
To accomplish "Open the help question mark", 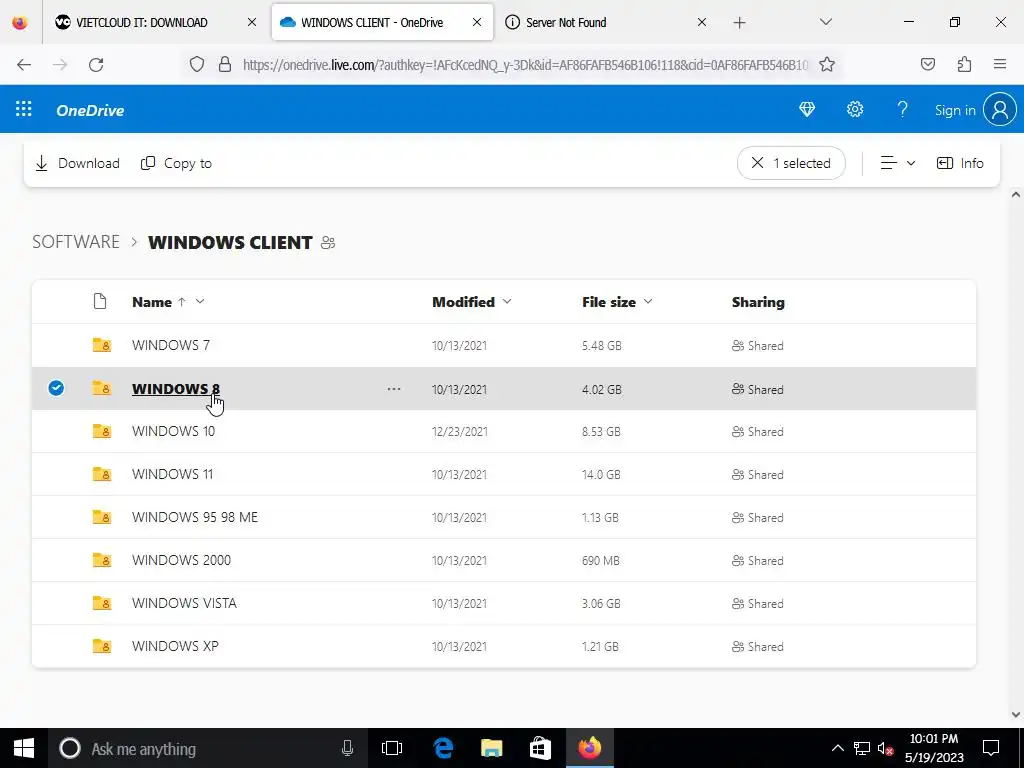I will 903,110.
